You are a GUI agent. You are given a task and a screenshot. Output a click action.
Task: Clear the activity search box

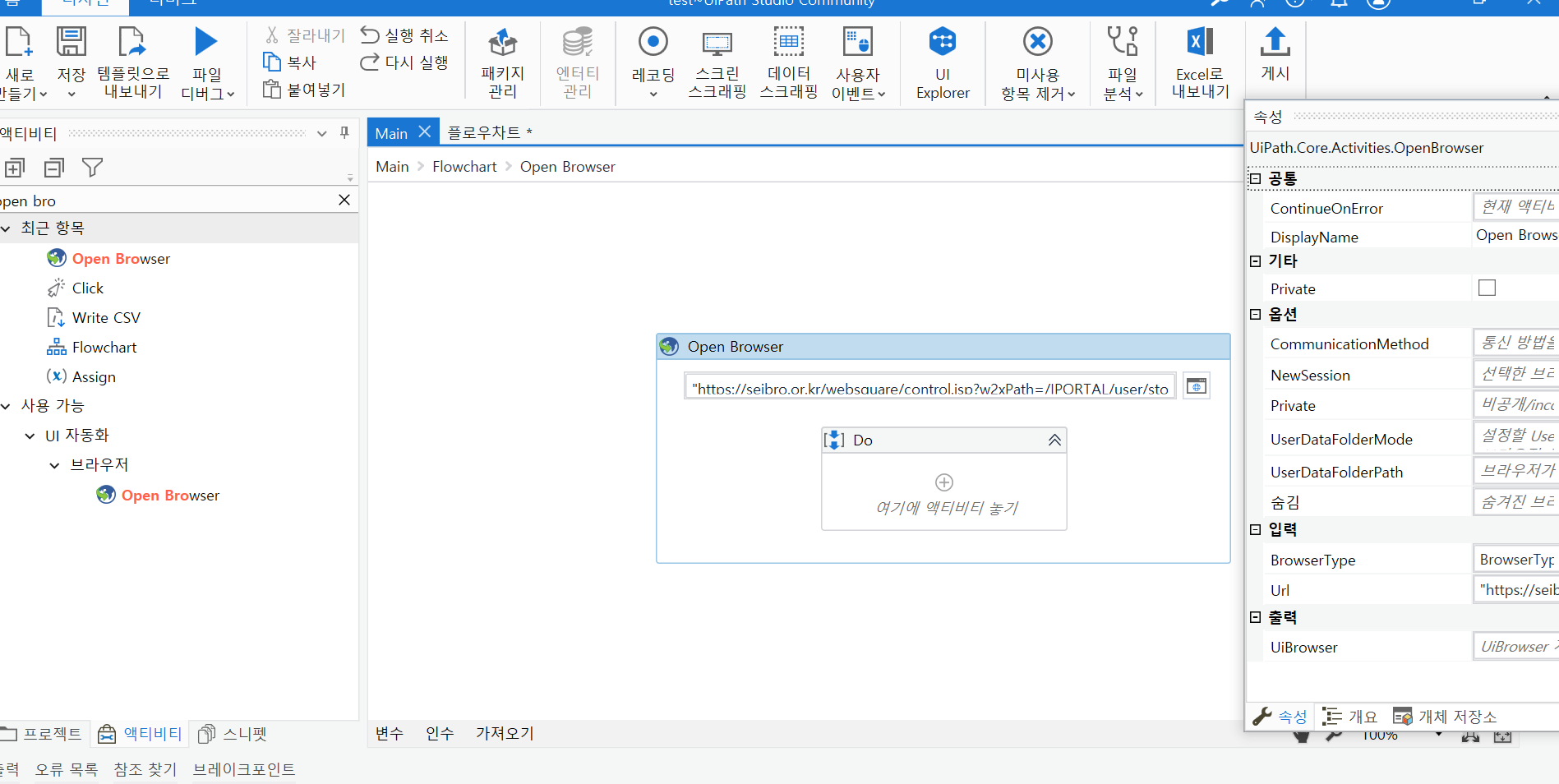click(344, 200)
